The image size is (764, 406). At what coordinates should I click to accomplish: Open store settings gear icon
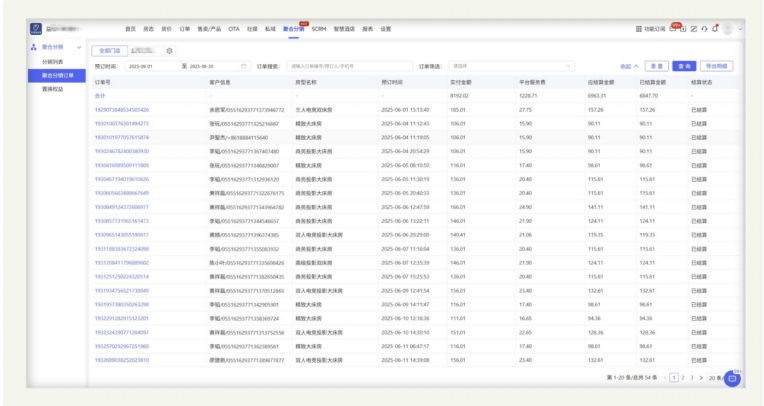170,51
